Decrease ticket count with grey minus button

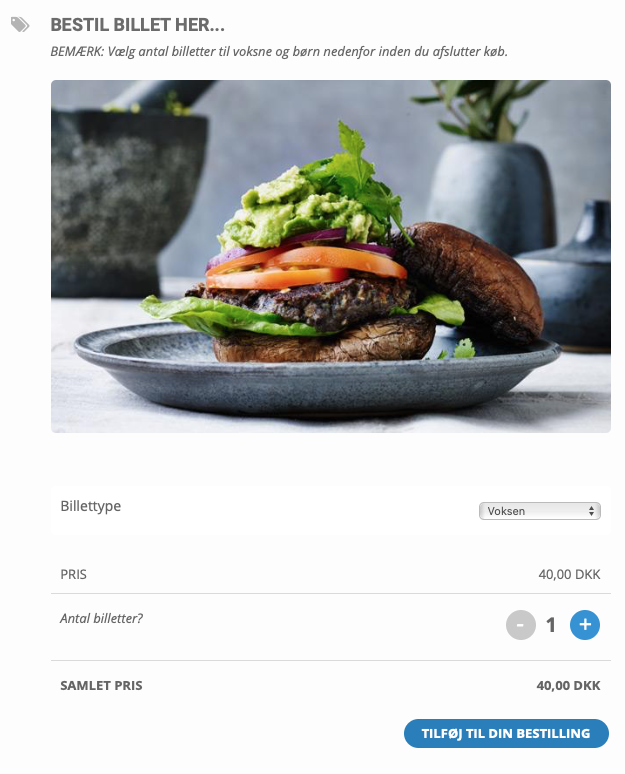(520, 624)
